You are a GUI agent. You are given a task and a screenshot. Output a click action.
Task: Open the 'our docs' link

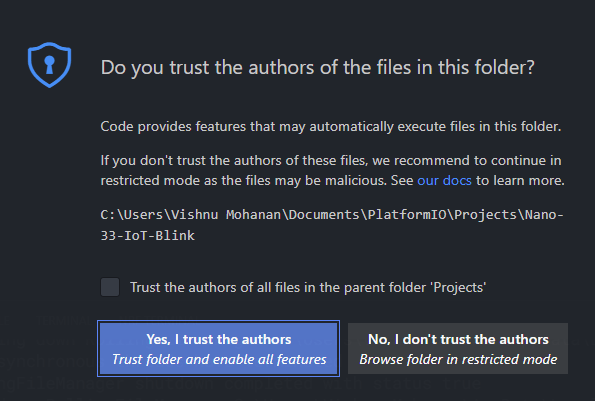pyautogui.click(x=444, y=180)
